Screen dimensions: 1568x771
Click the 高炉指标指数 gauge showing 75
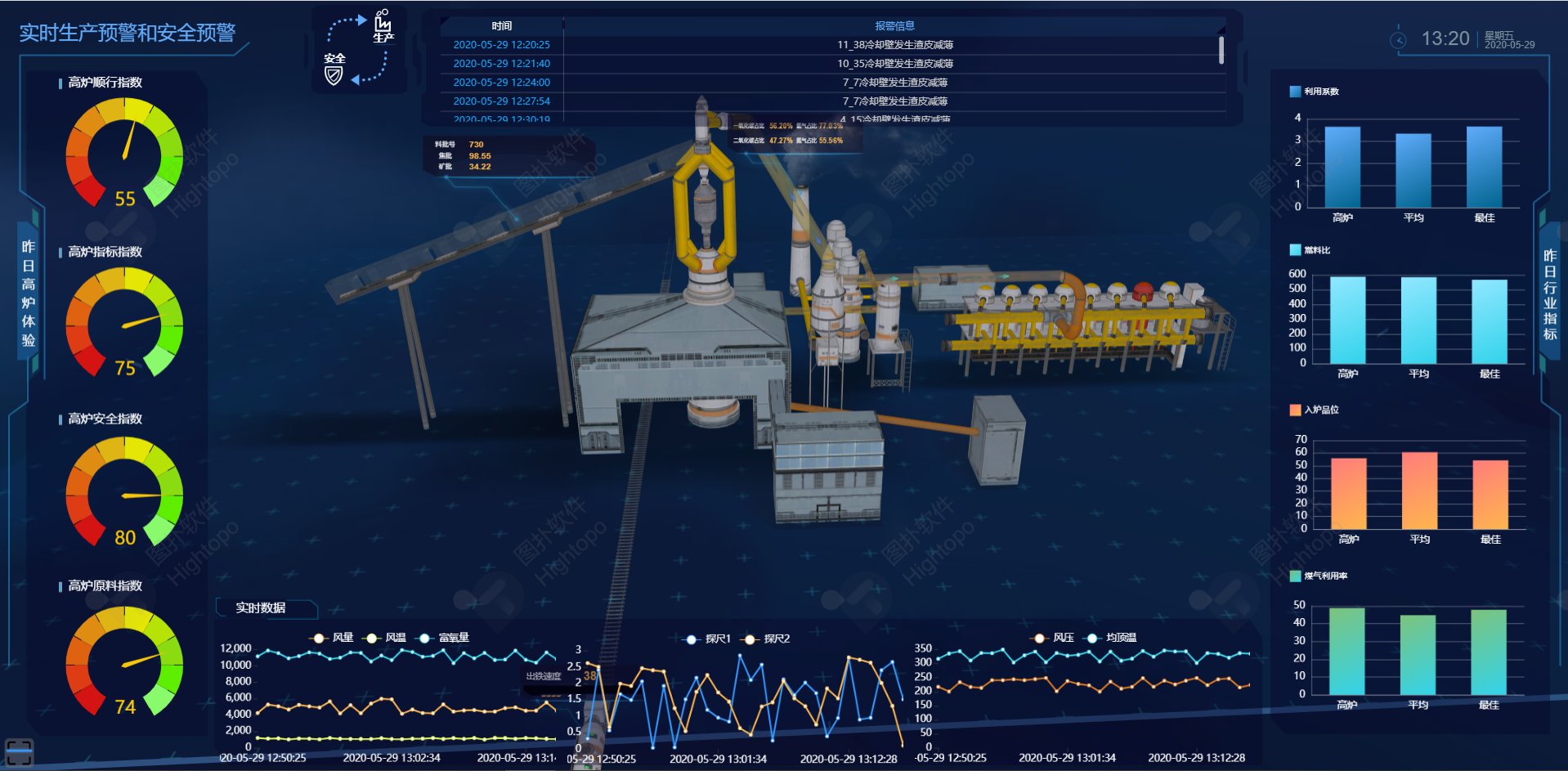[x=124, y=322]
